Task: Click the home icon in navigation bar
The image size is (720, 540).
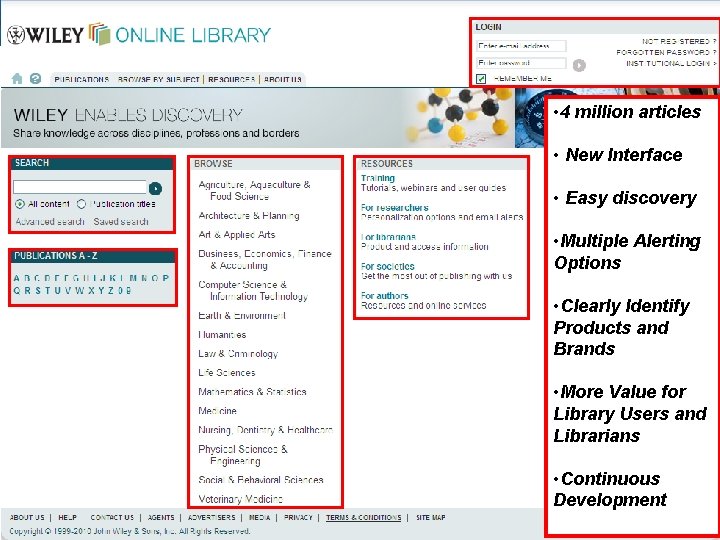Action: [17, 78]
